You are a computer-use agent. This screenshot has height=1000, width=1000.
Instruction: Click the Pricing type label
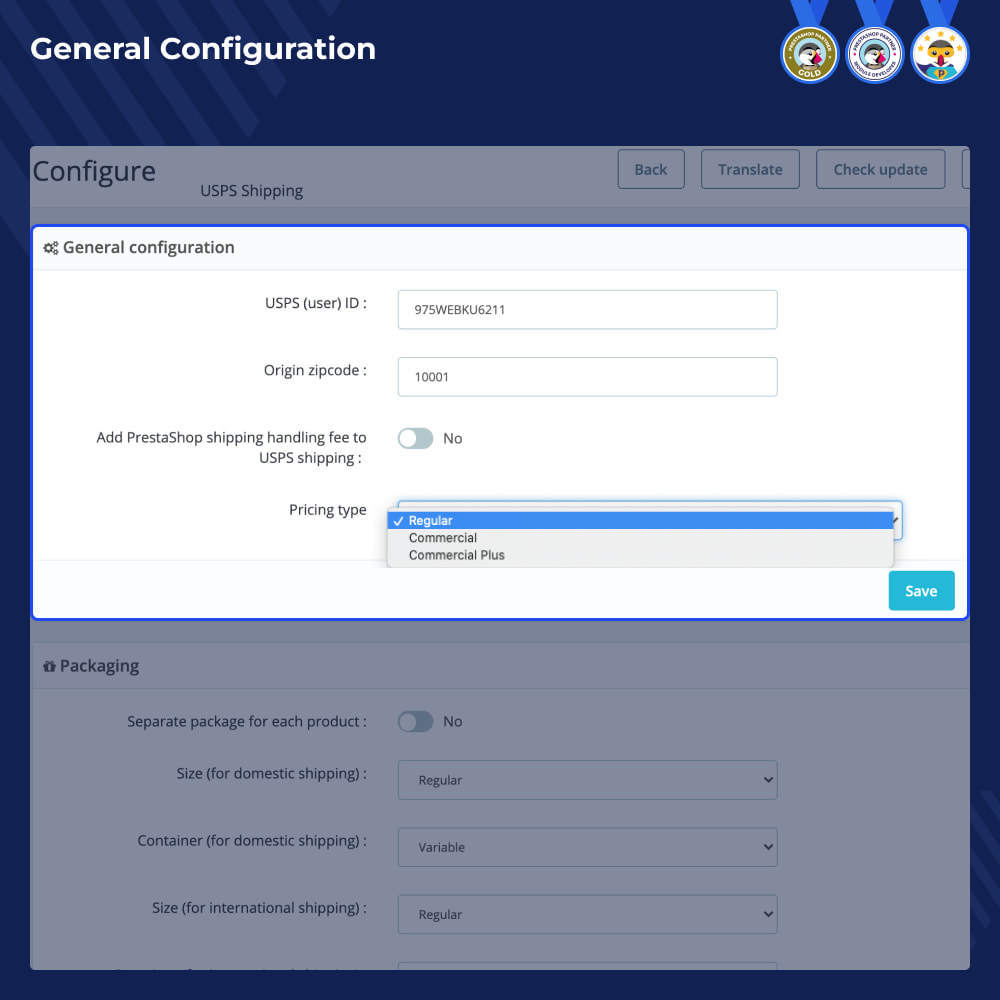(x=328, y=510)
